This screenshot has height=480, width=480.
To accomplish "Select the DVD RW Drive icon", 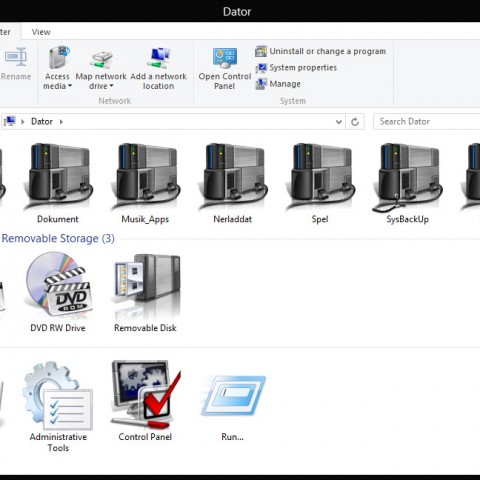I will click(59, 284).
